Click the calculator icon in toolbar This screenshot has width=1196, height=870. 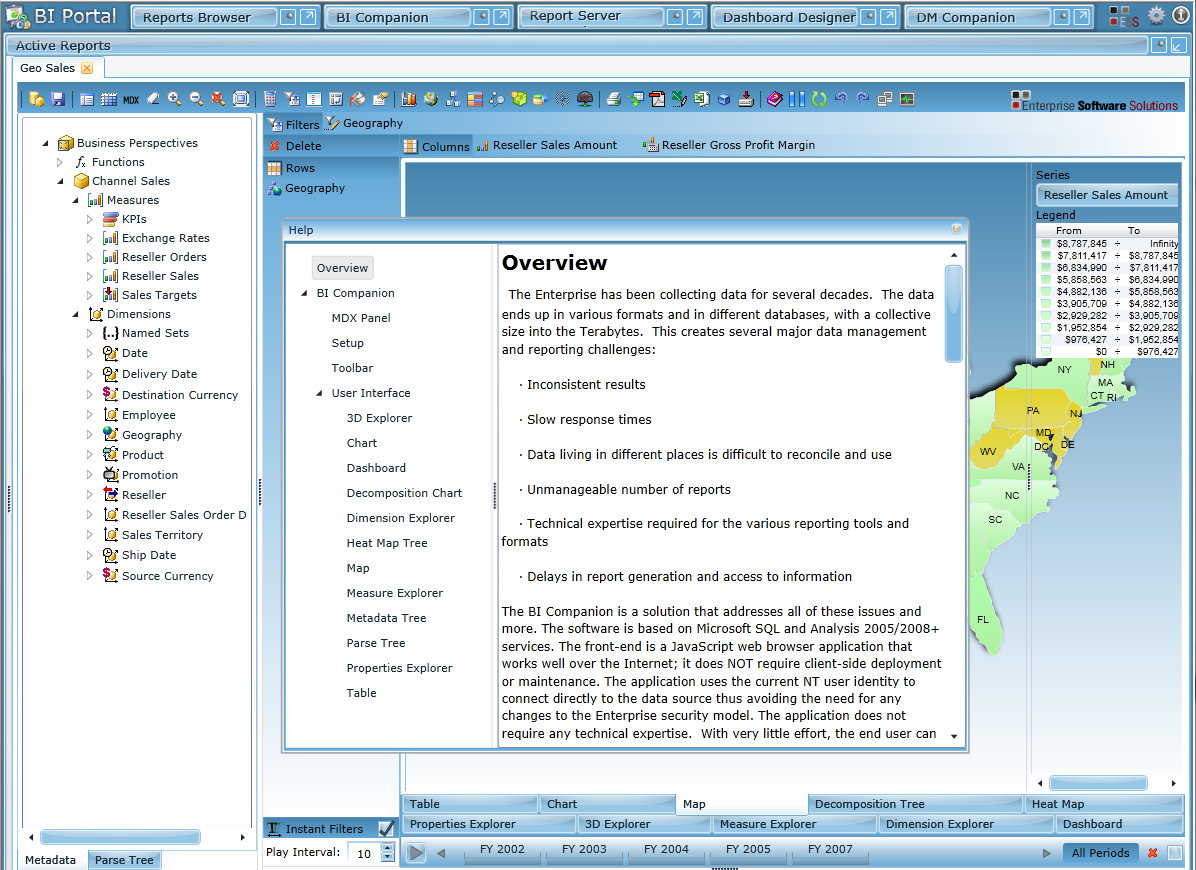(269, 99)
